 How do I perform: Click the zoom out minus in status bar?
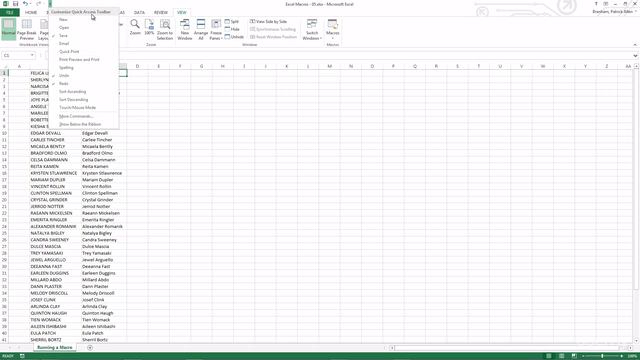click(583, 356)
